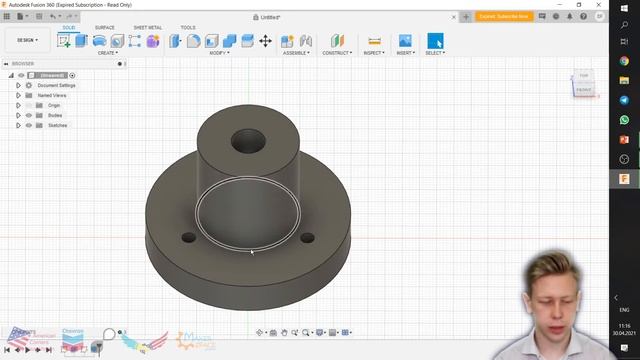Show the hidden Origin folder
This screenshot has width=640, height=360.
pos(29,105)
